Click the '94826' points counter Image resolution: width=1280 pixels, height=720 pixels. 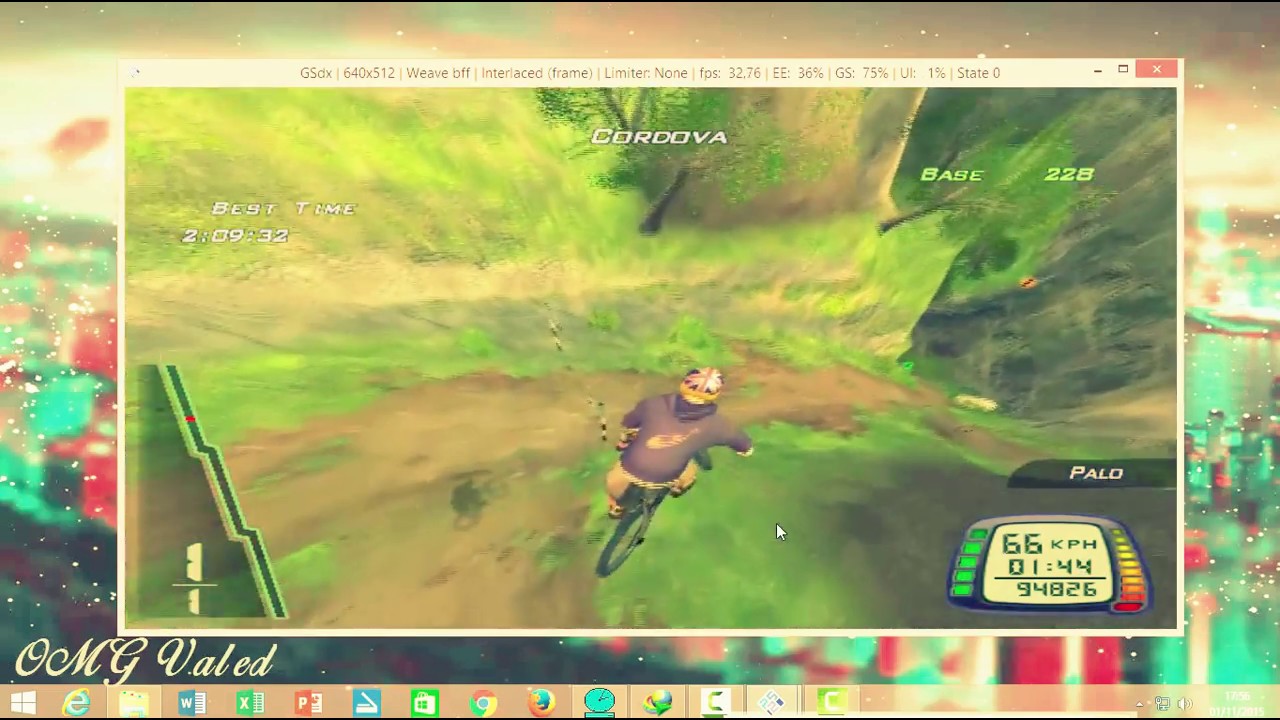[x=1057, y=590]
